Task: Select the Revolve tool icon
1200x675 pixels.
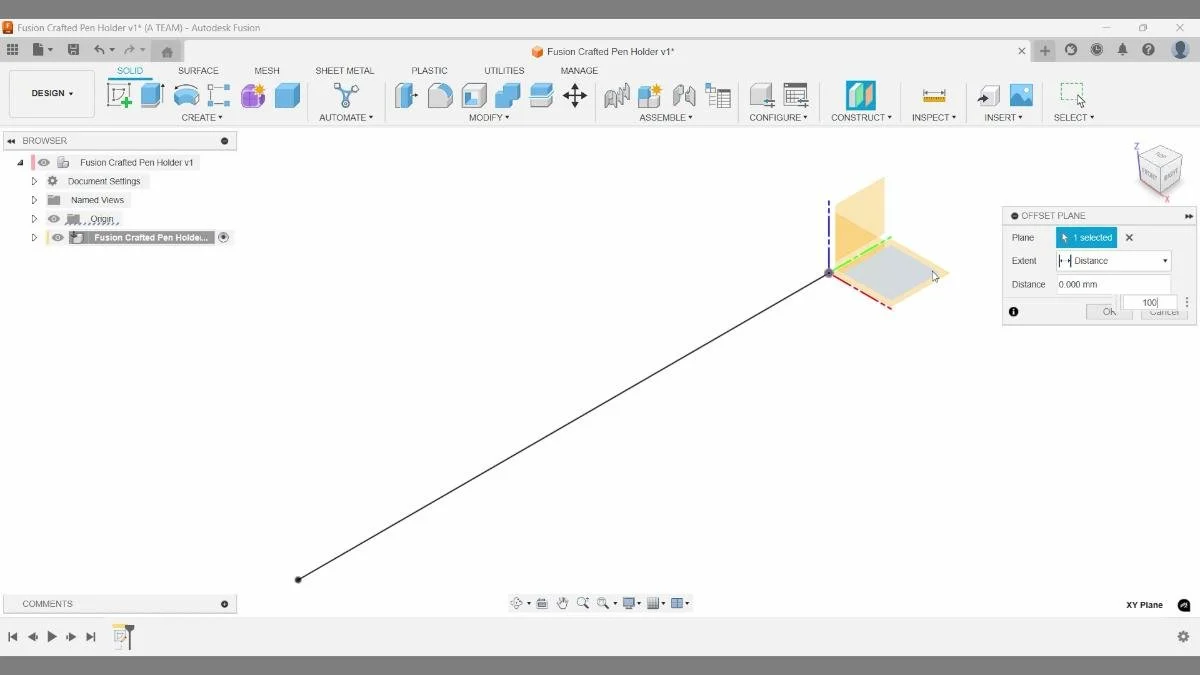Action: coord(186,95)
